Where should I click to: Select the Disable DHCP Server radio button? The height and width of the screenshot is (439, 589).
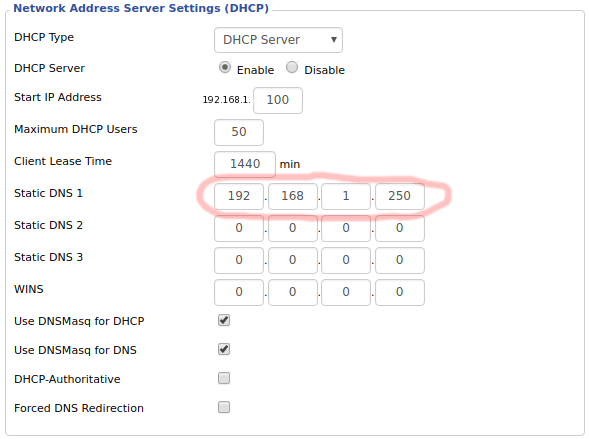click(x=292, y=68)
